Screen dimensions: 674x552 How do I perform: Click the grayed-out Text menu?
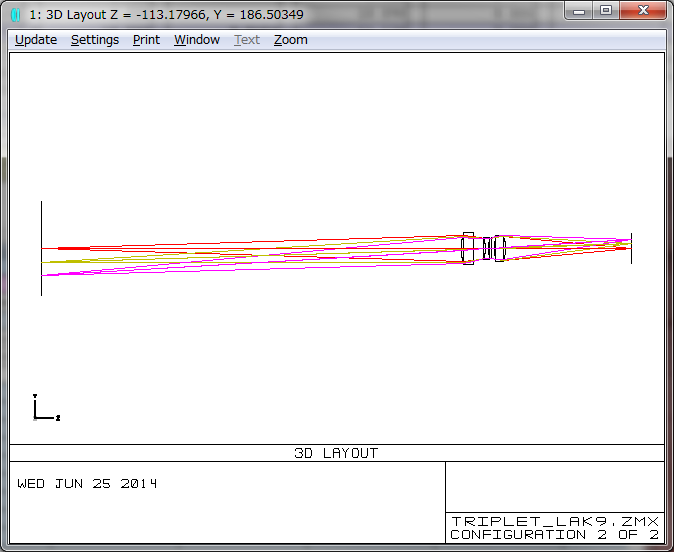(247, 40)
